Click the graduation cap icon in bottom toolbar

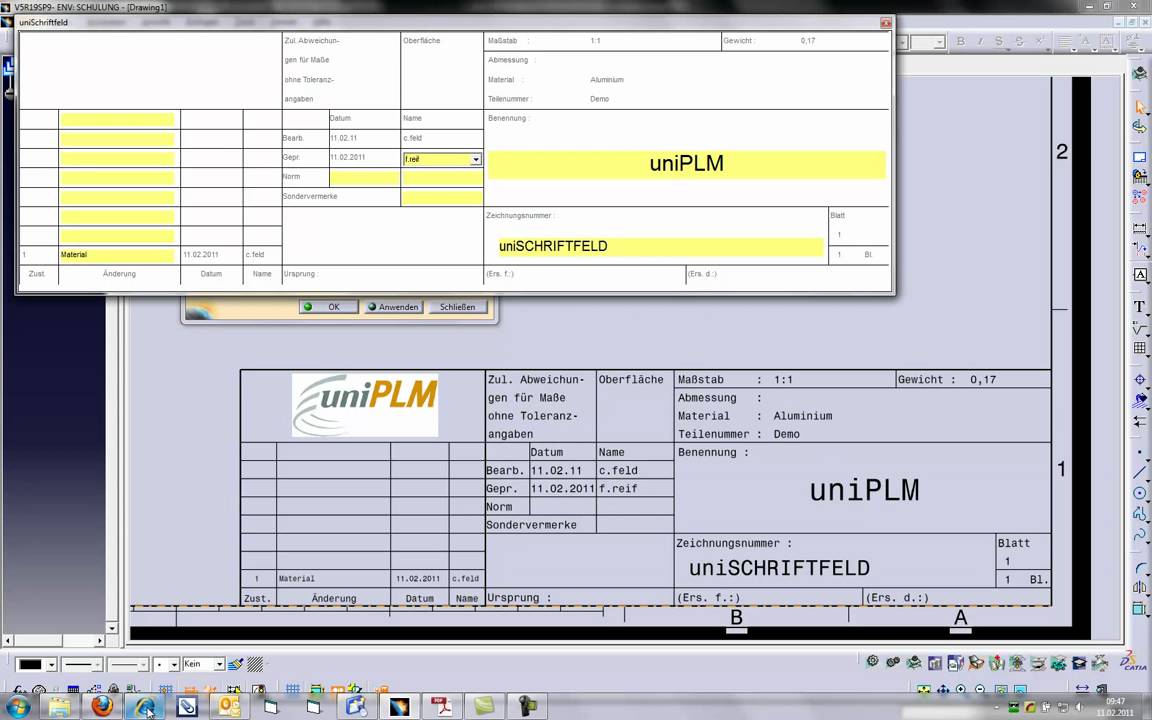coord(1079,662)
